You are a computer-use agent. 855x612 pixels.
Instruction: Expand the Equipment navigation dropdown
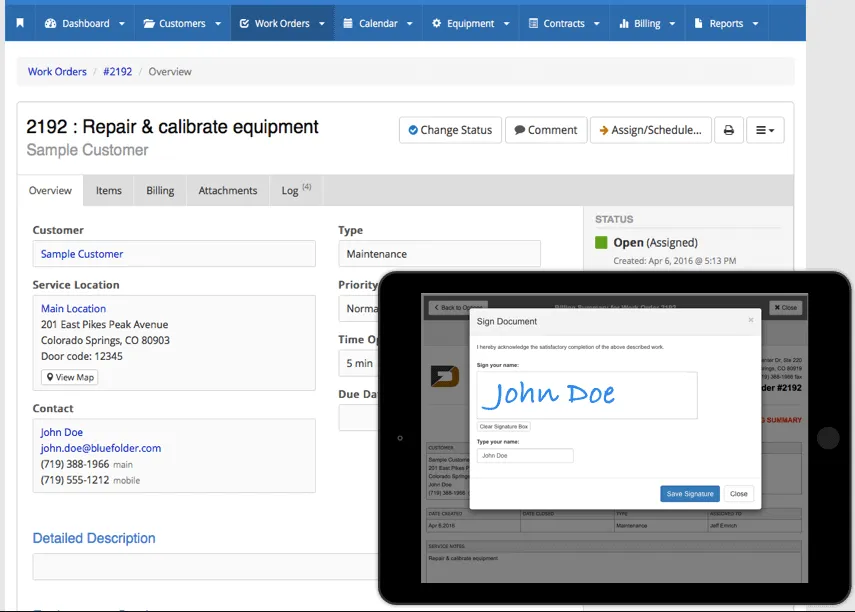point(471,23)
